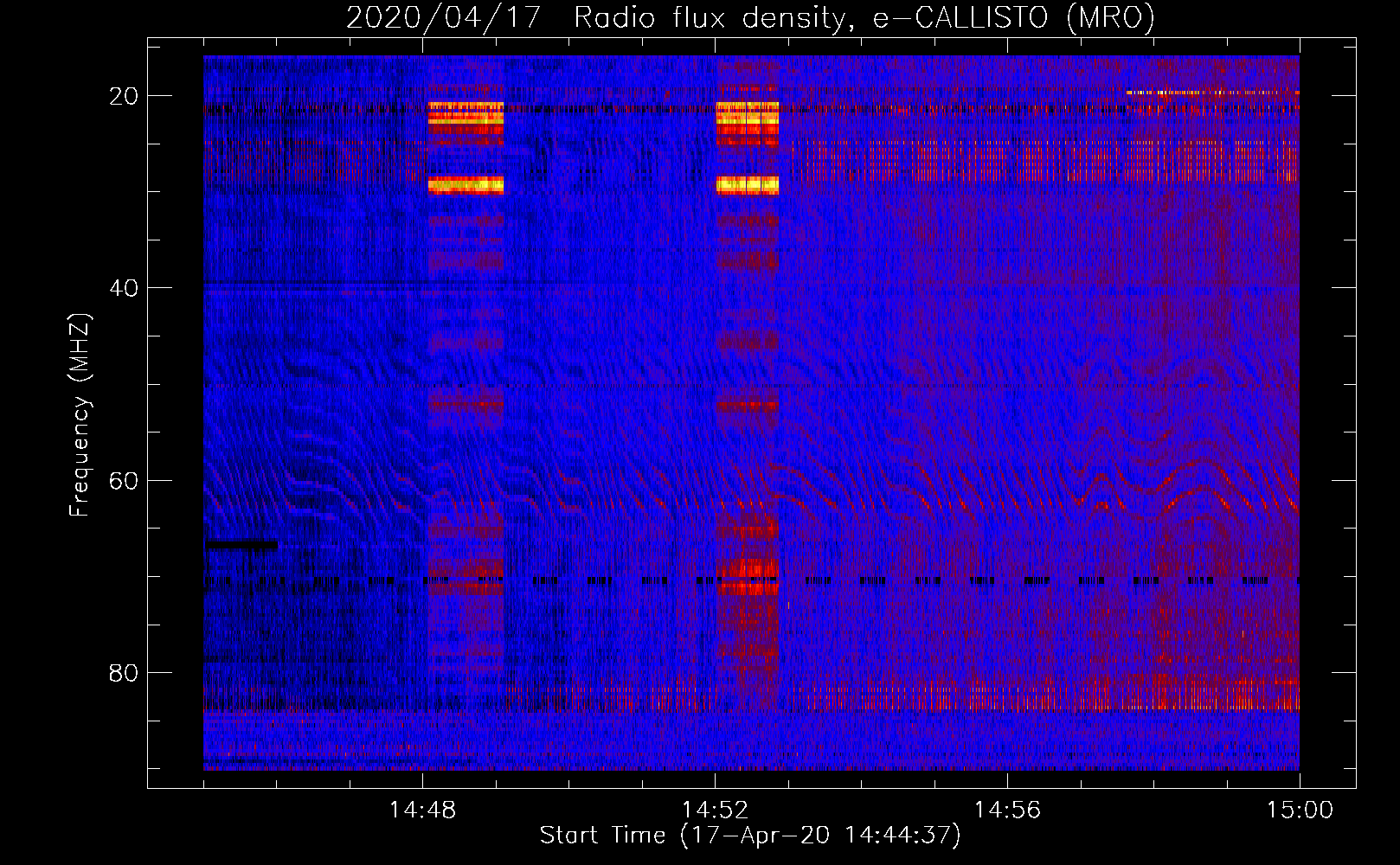Click the 14:48 time tick label
The height and width of the screenshot is (865, 1400).
point(422,810)
